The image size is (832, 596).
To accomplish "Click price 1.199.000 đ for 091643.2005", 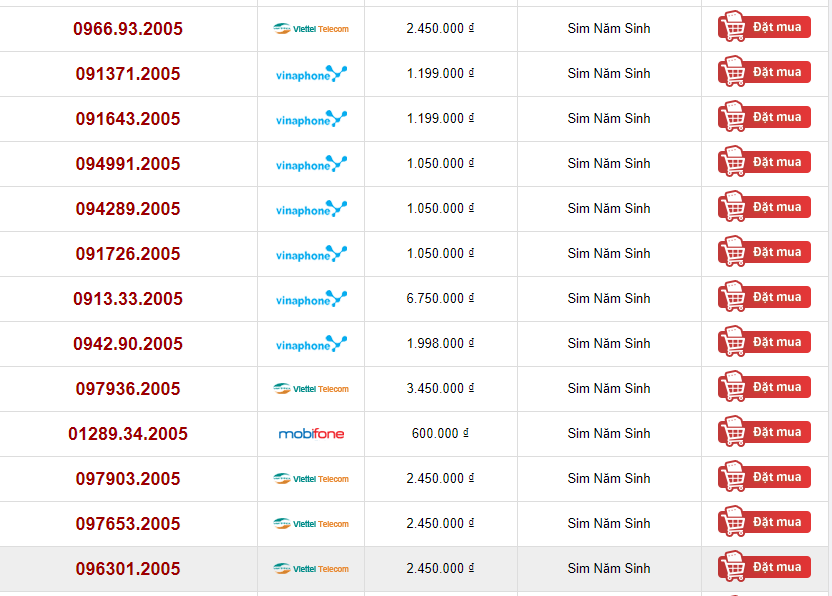I will [440, 118].
